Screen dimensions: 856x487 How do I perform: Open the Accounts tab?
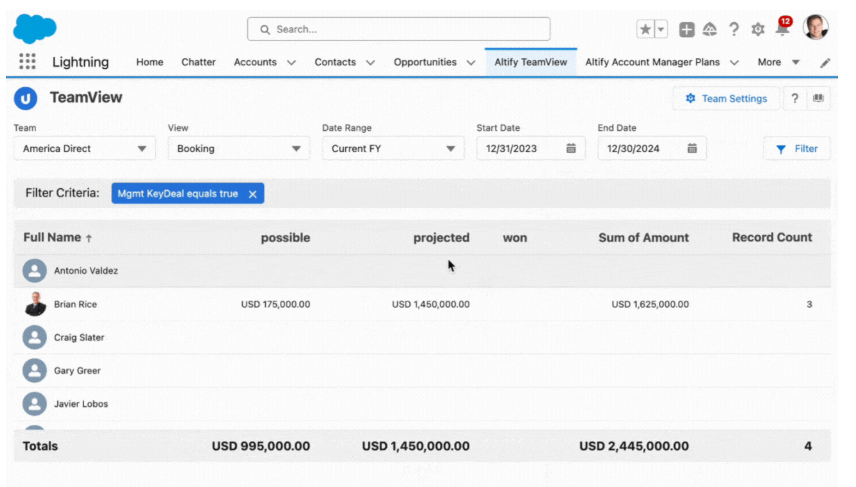click(x=255, y=62)
